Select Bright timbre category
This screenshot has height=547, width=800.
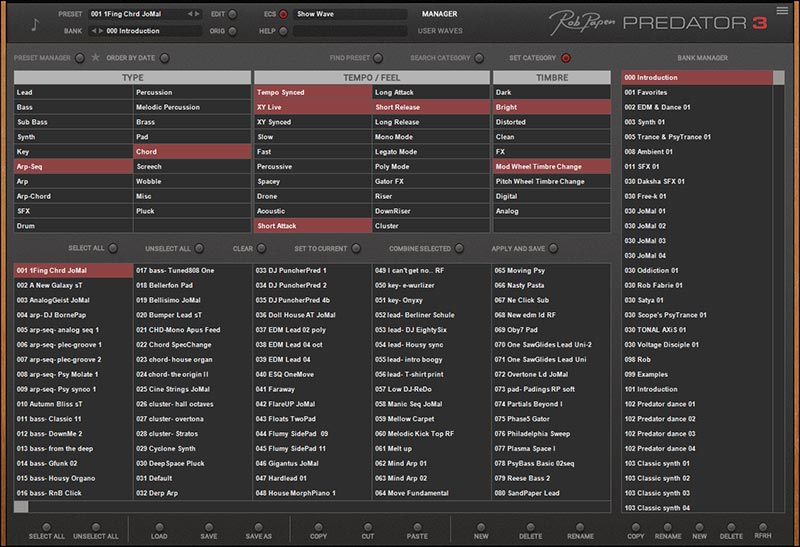(552, 107)
